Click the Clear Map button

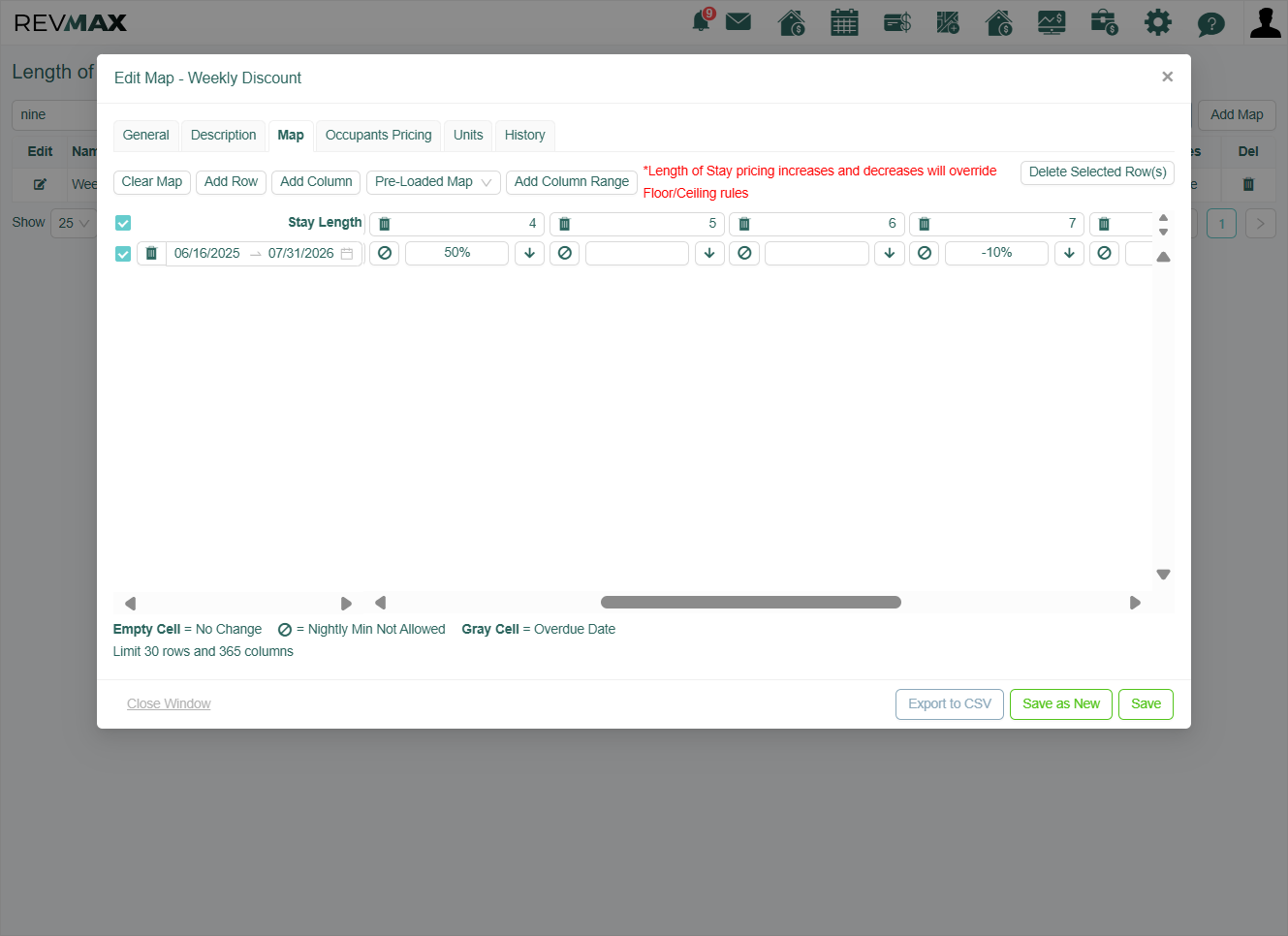tap(152, 182)
